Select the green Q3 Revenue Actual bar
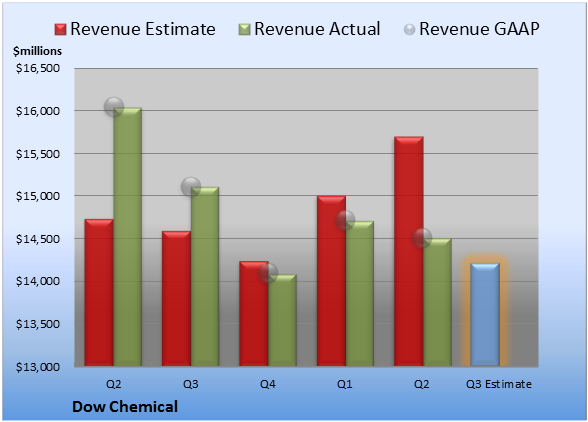The width and height of the screenshot is (588, 422). 205,276
